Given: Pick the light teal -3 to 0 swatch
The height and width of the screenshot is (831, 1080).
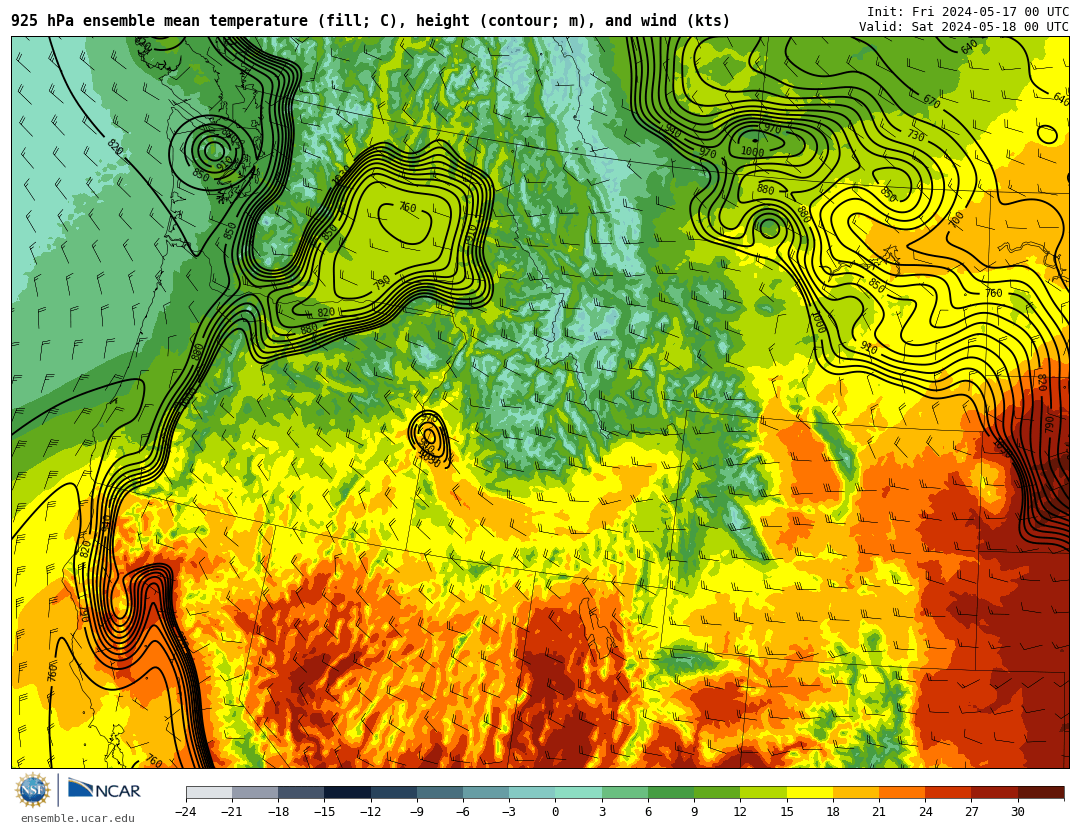Looking at the screenshot, I should point(532,792).
